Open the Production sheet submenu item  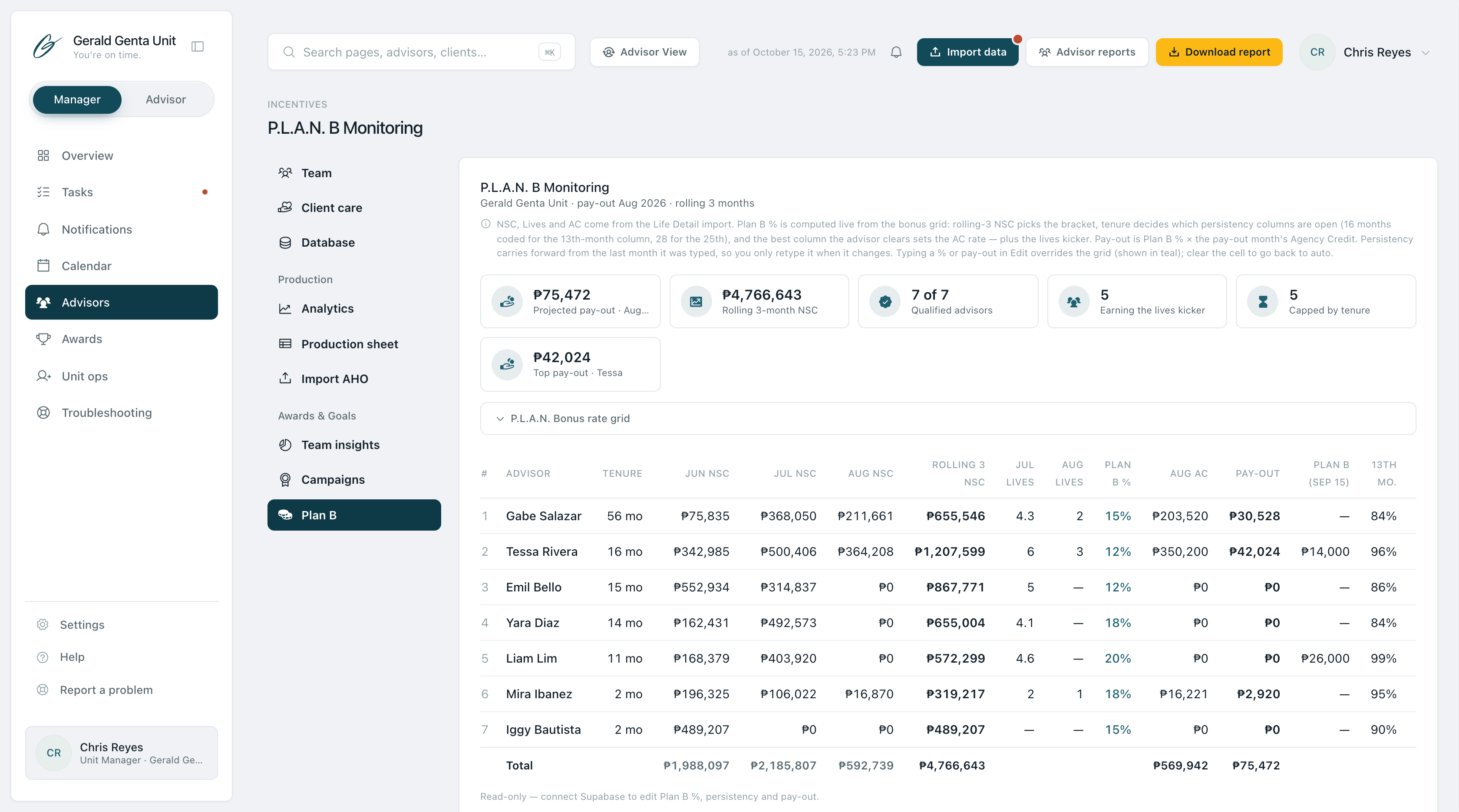tap(354, 344)
